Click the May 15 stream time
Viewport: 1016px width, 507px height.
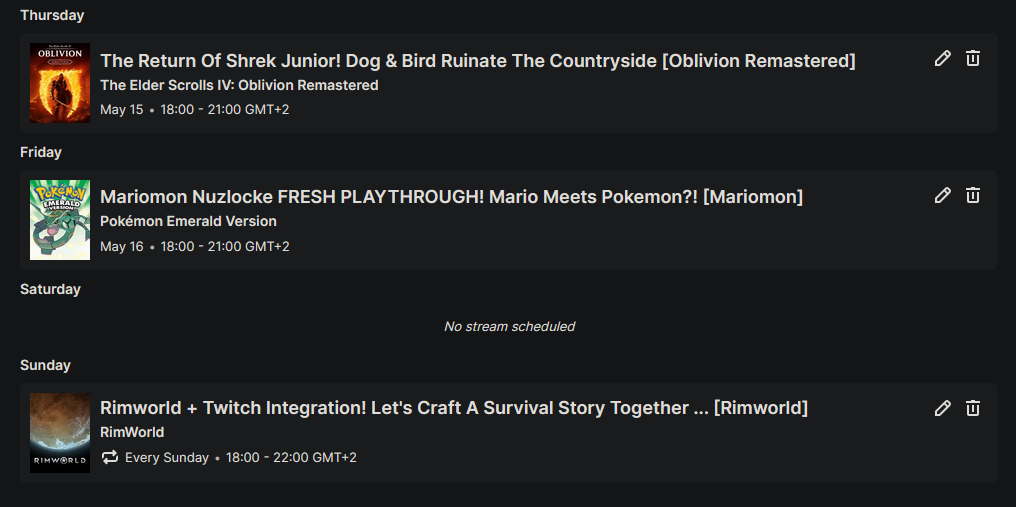(224, 109)
